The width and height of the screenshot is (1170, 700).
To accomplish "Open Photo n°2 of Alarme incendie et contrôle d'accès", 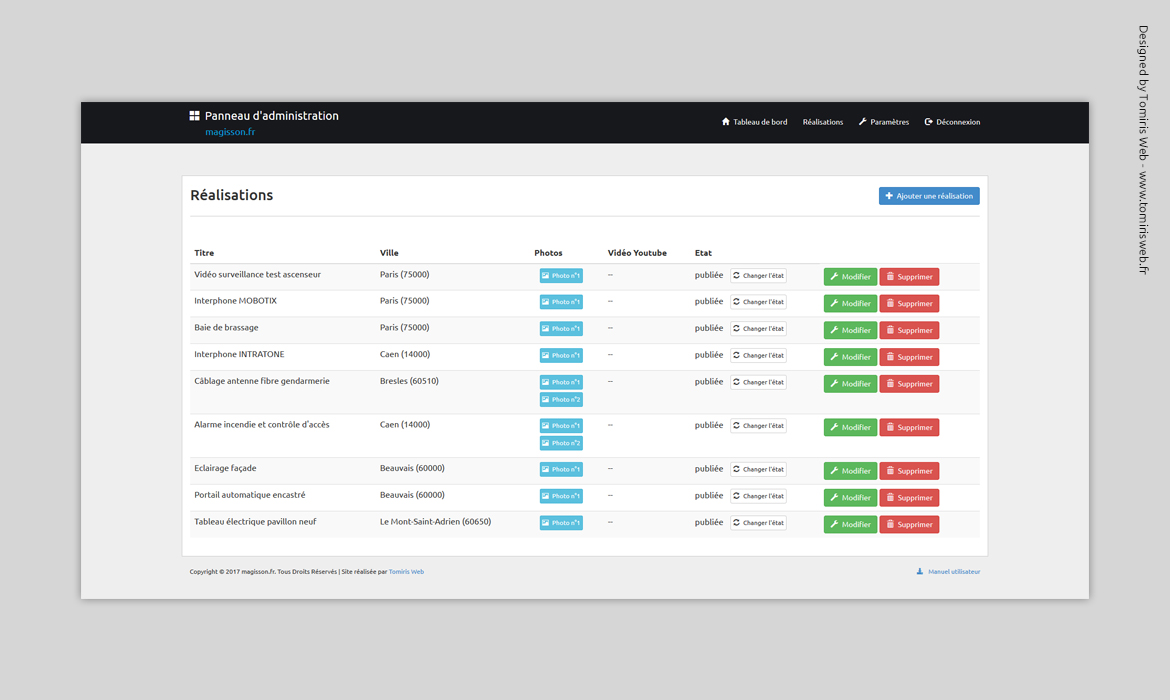I will [561, 443].
